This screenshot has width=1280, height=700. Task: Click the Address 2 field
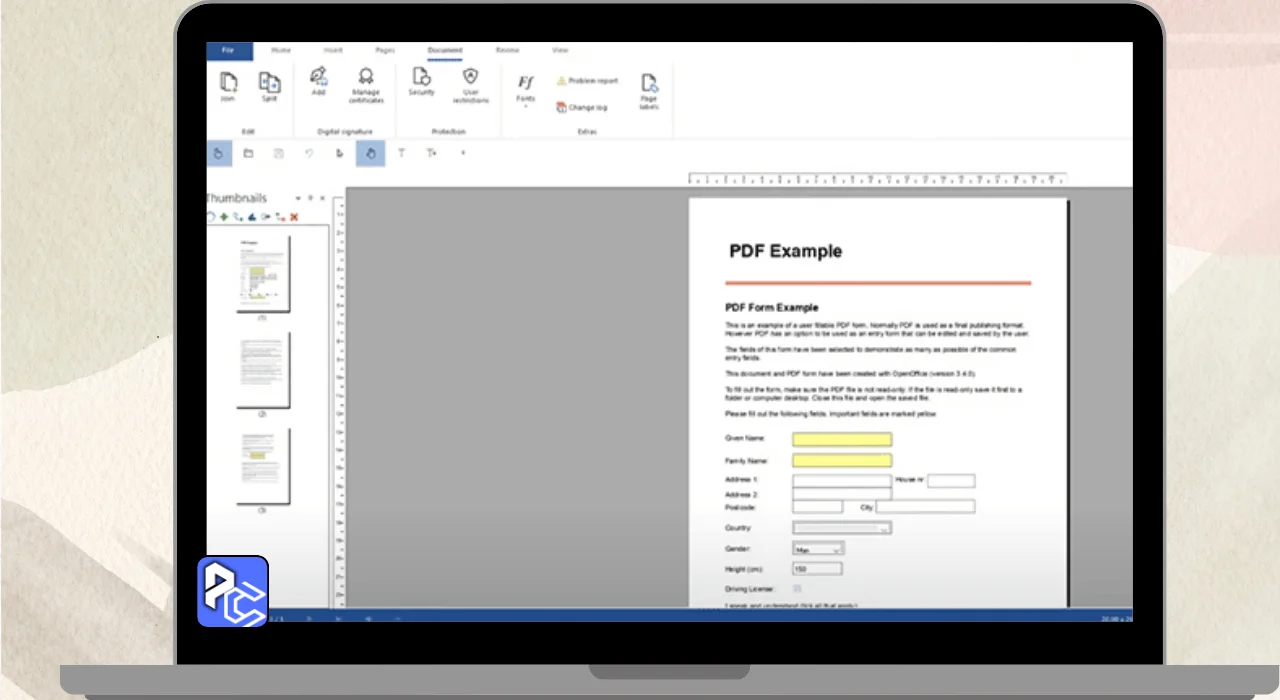pos(842,494)
